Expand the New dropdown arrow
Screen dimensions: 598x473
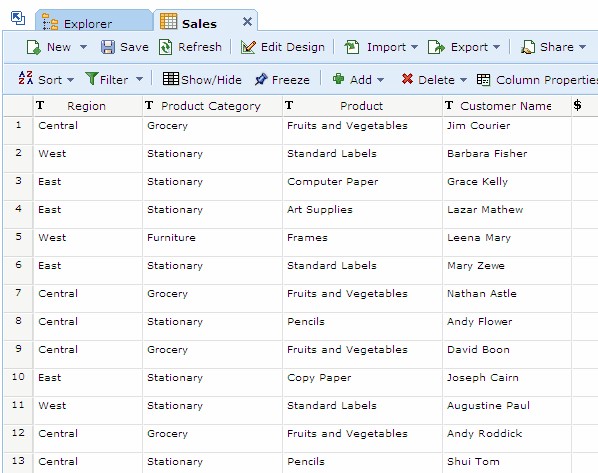point(83,47)
